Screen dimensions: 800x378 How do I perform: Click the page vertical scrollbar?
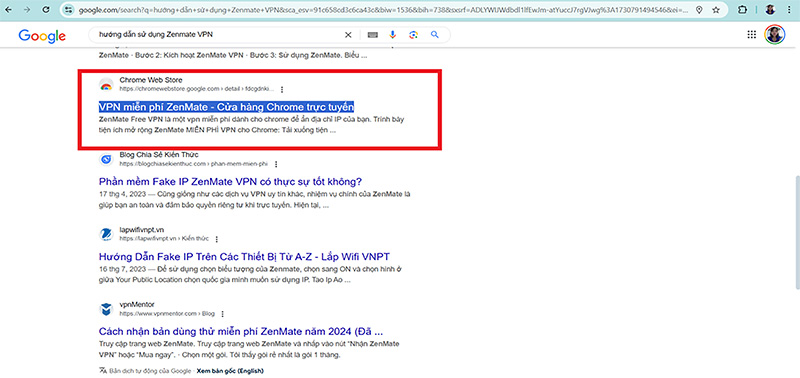click(796, 233)
